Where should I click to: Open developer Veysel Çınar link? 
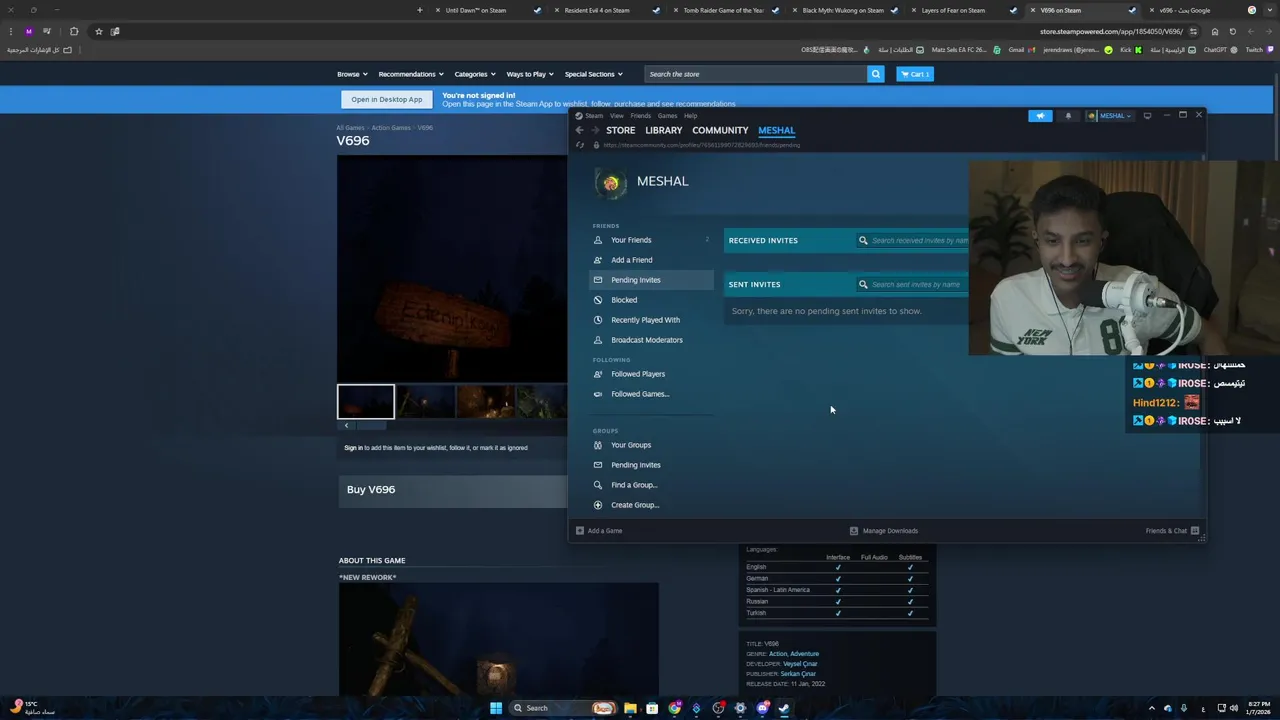click(799, 664)
